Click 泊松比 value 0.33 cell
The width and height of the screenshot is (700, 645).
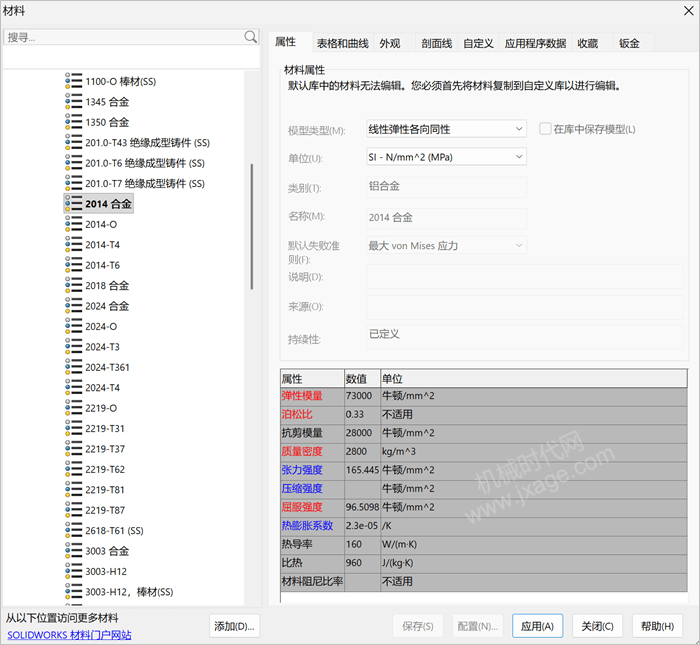point(362,415)
